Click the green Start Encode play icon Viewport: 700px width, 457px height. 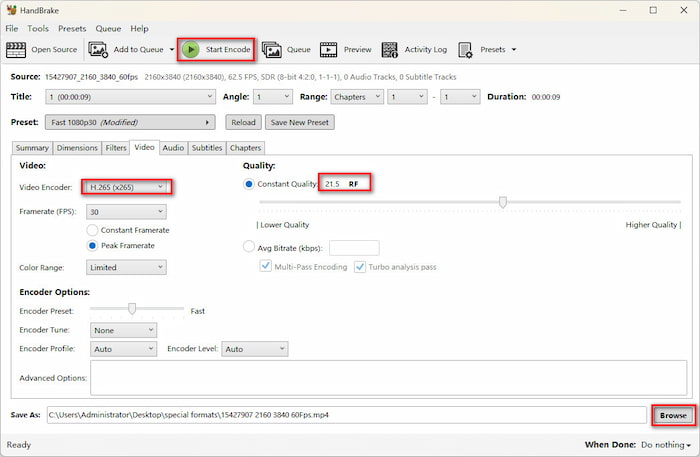tap(191, 50)
